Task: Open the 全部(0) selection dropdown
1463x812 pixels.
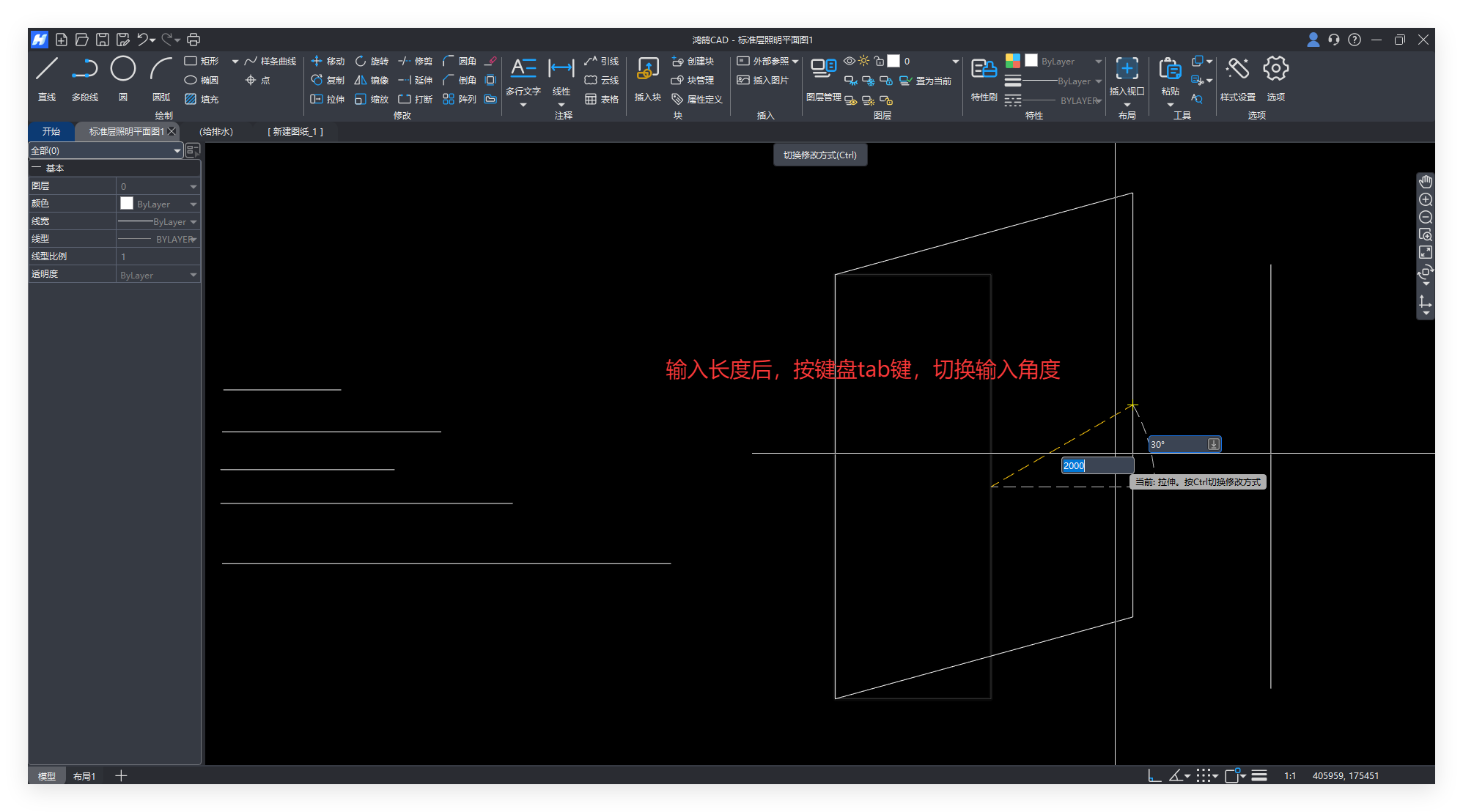Action: pyautogui.click(x=105, y=151)
